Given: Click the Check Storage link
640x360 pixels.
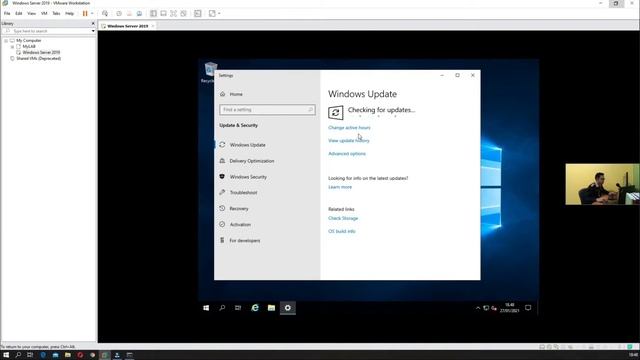Looking at the screenshot, I should point(343,218).
